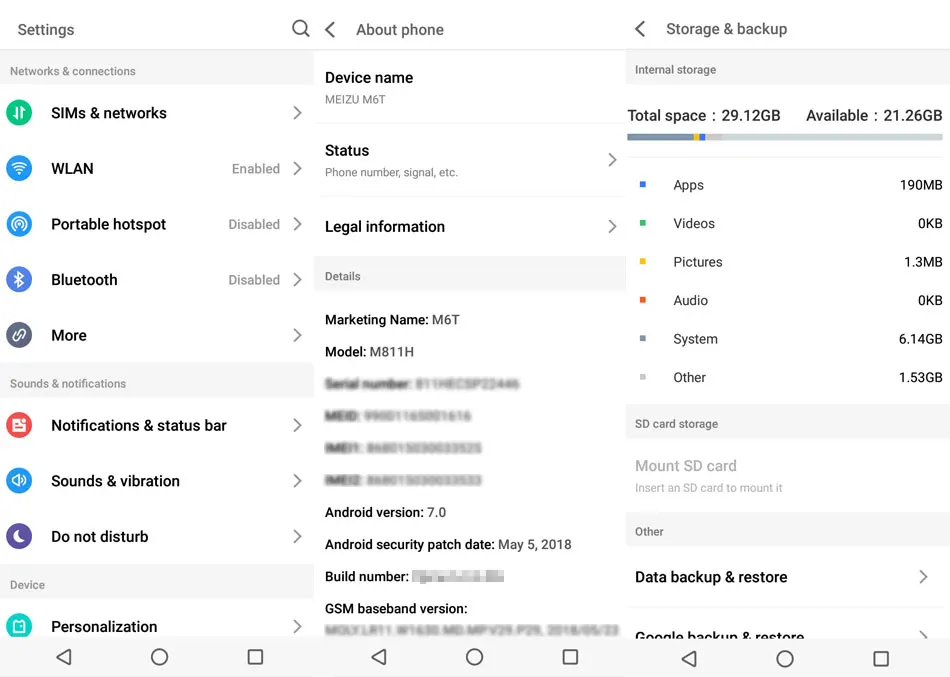This screenshot has width=950, height=677.
Task: Go back from the About phone screen
Action: pos(330,30)
